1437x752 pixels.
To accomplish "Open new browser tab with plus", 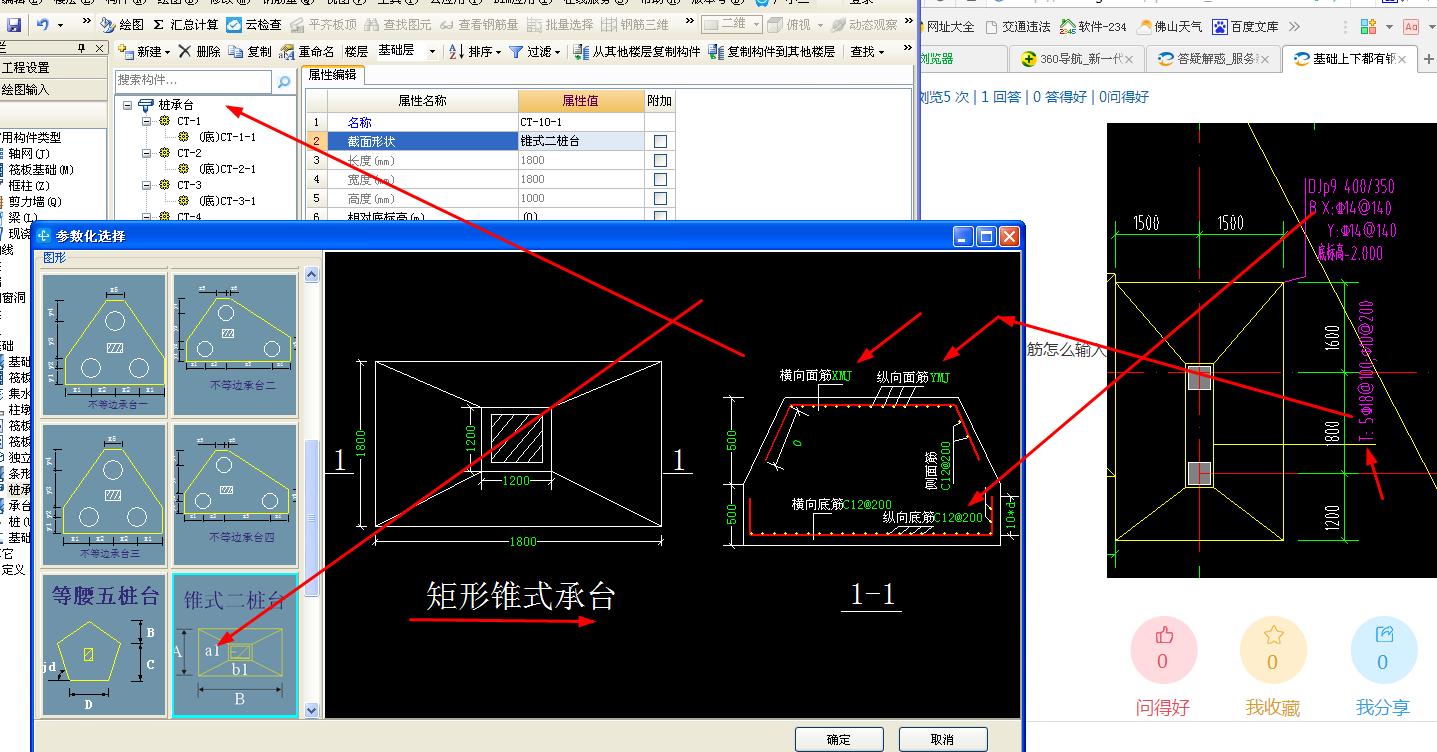I will (x=1429, y=60).
